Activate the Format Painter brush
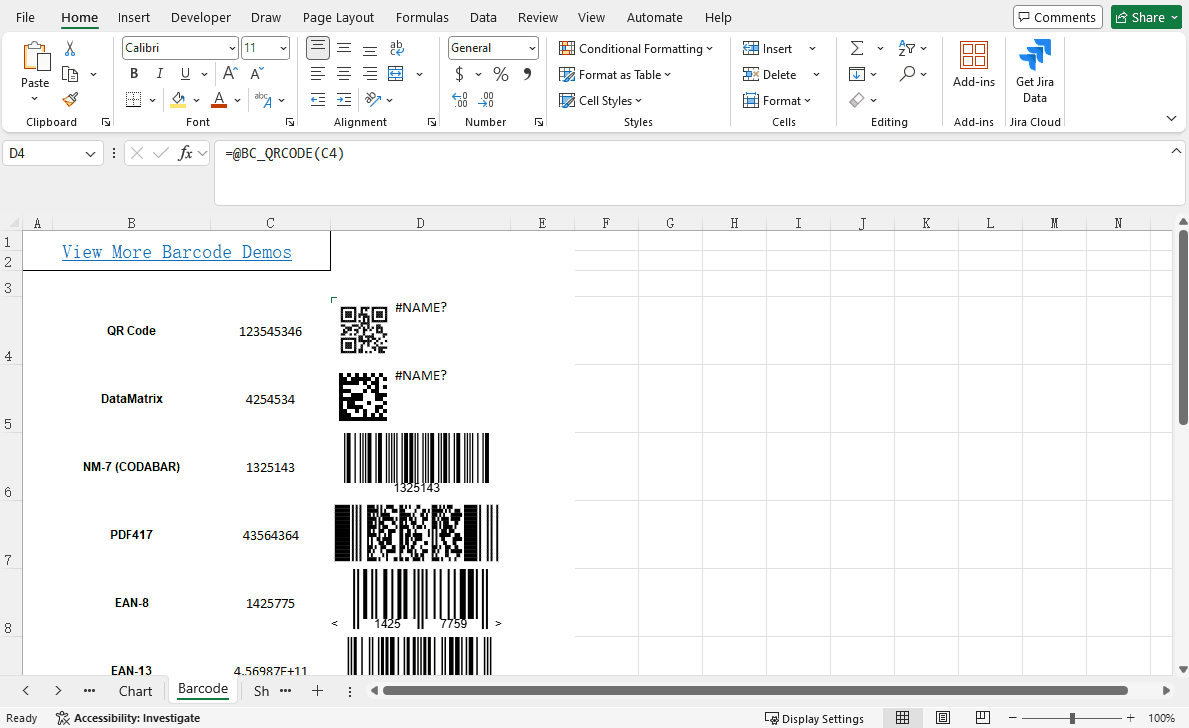Viewport: 1189px width, 728px height. click(x=70, y=99)
